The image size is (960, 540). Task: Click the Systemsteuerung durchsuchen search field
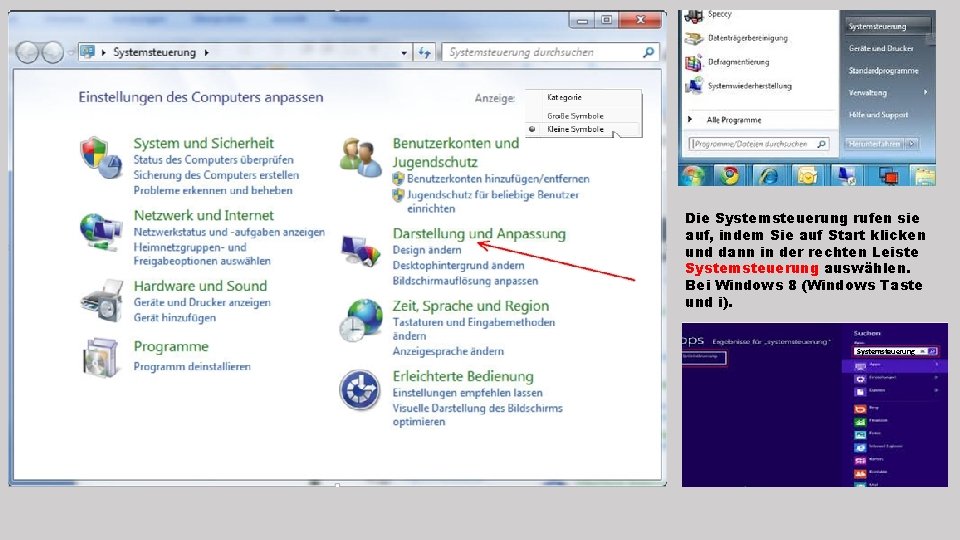[x=551, y=53]
